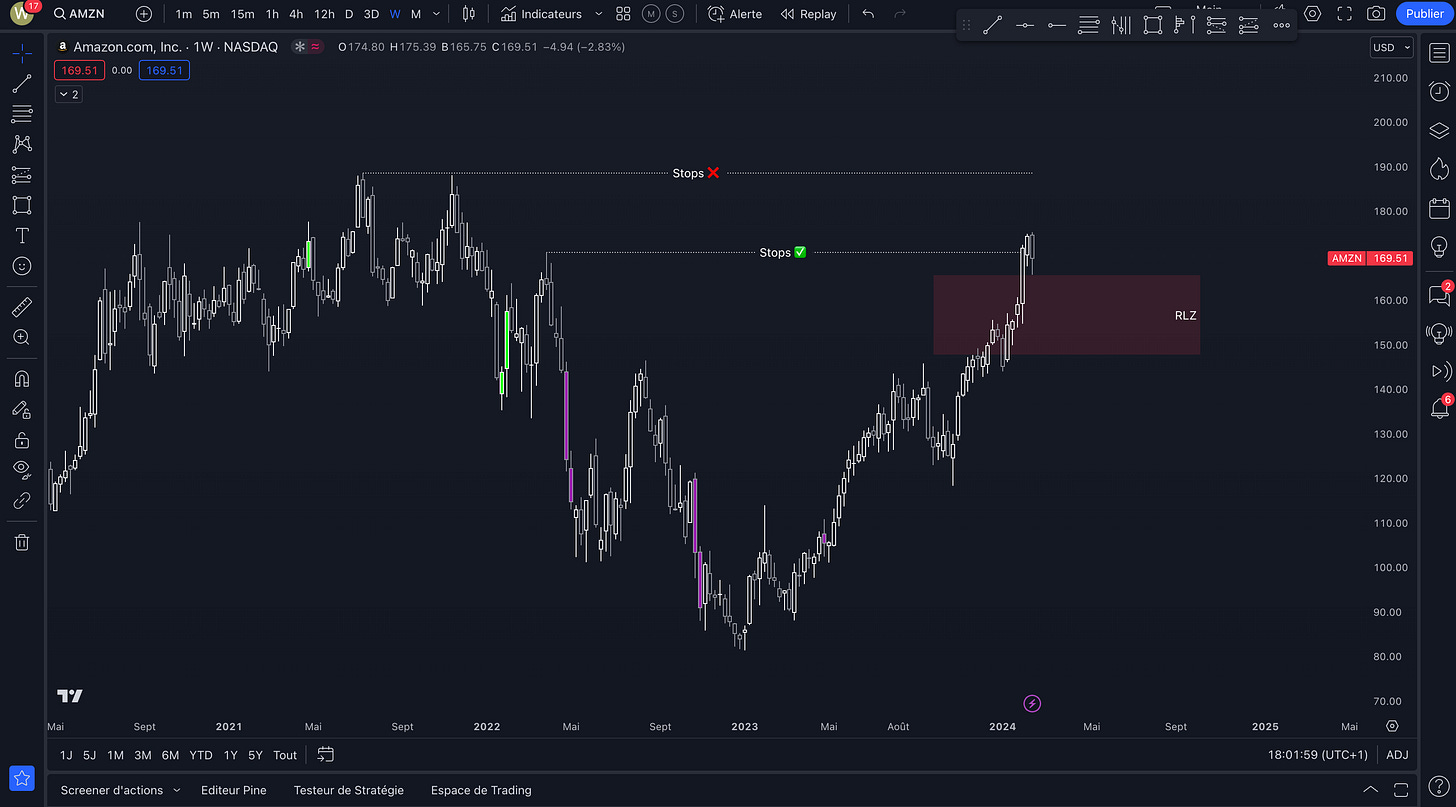The height and width of the screenshot is (807, 1456).
Task: Open the patterns drawing tools
Action: pyautogui.click(x=22, y=145)
